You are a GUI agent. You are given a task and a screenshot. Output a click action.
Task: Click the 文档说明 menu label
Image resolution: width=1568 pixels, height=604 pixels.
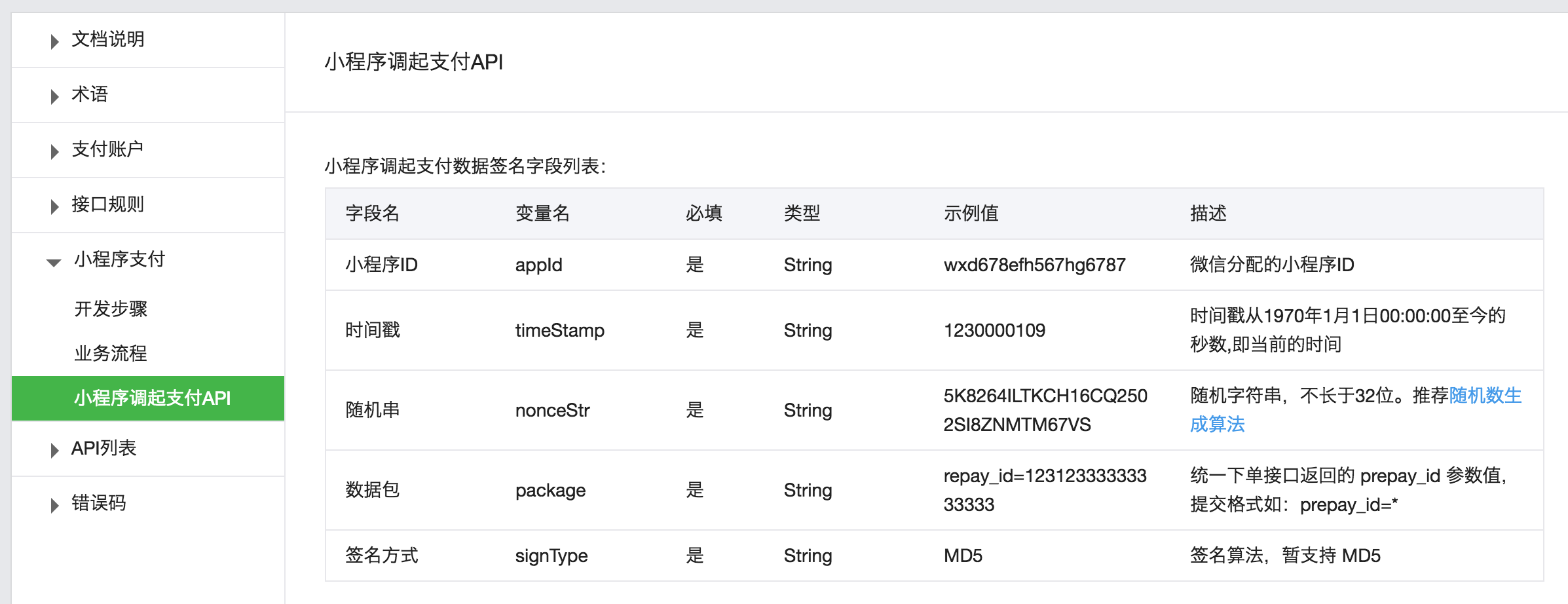[108, 39]
